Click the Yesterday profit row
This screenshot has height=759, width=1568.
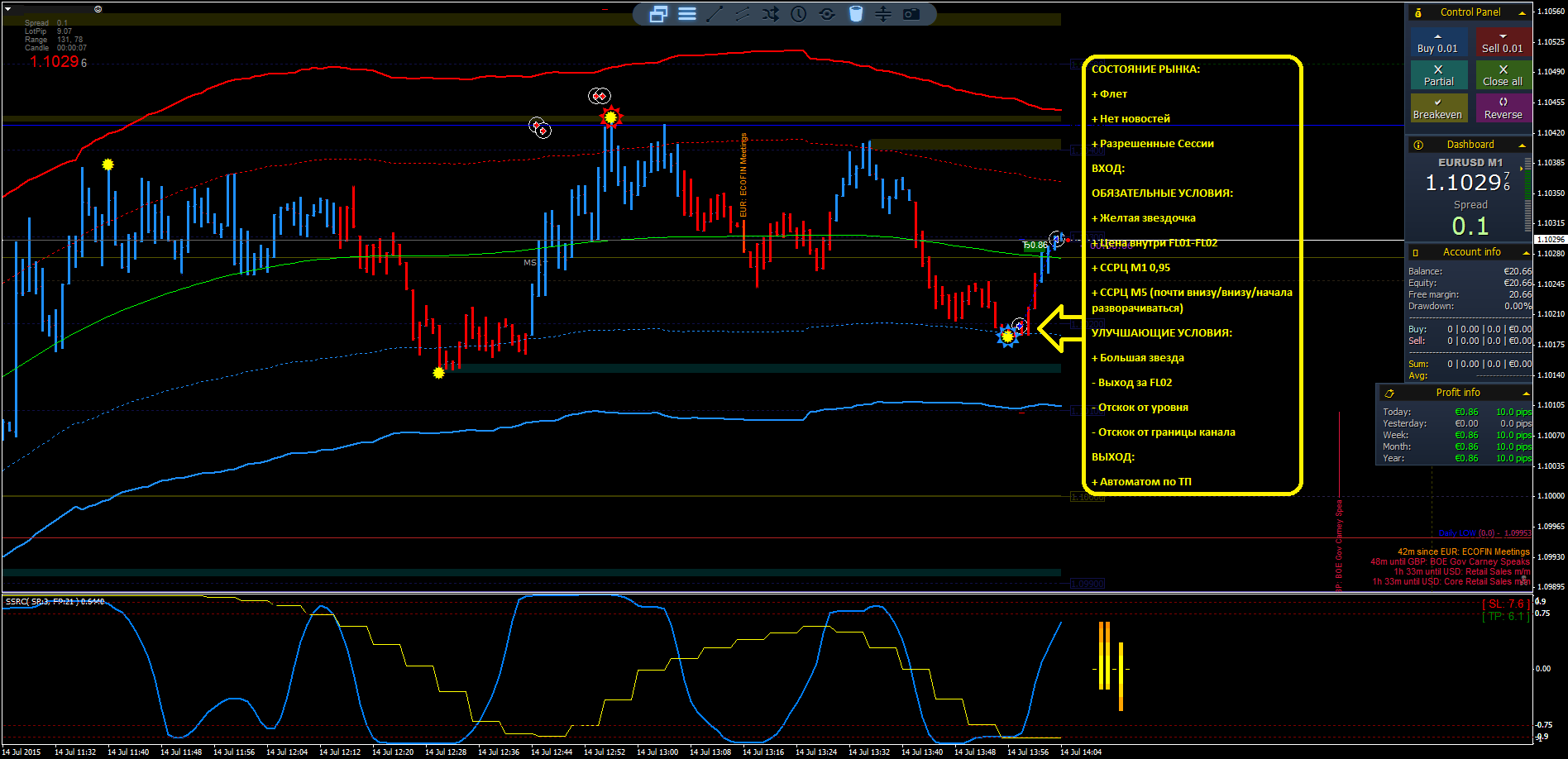tap(1456, 423)
